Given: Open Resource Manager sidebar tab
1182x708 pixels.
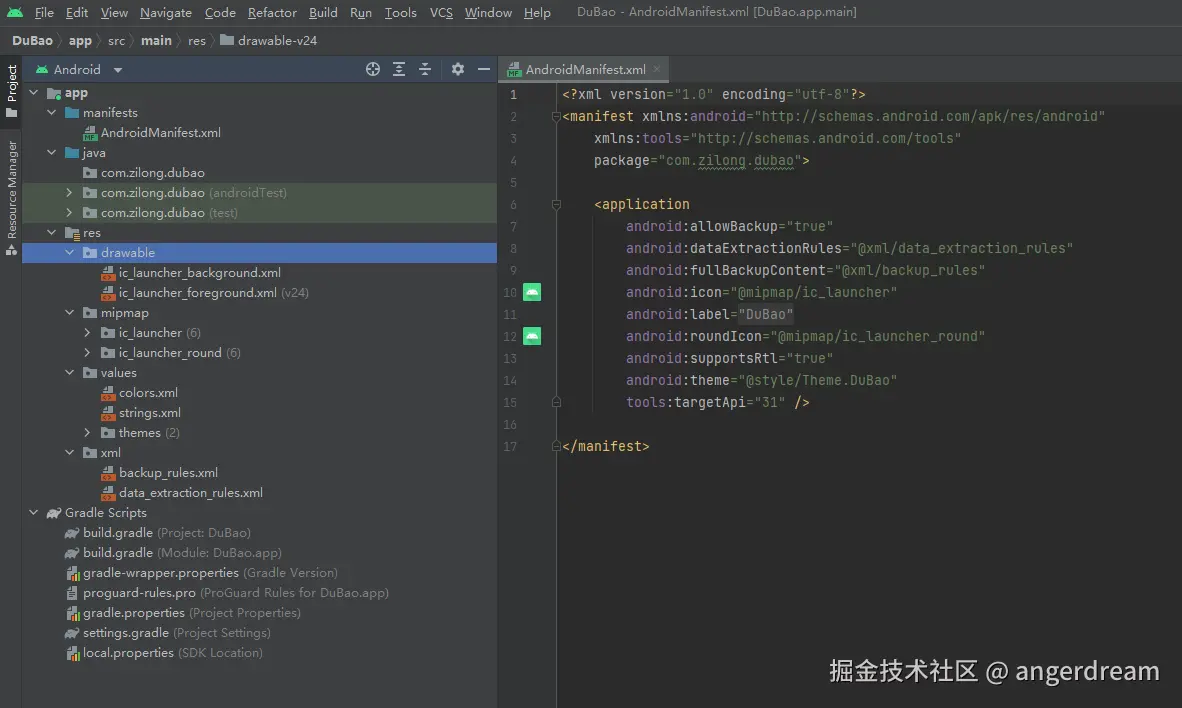Looking at the screenshot, I should (11, 198).
